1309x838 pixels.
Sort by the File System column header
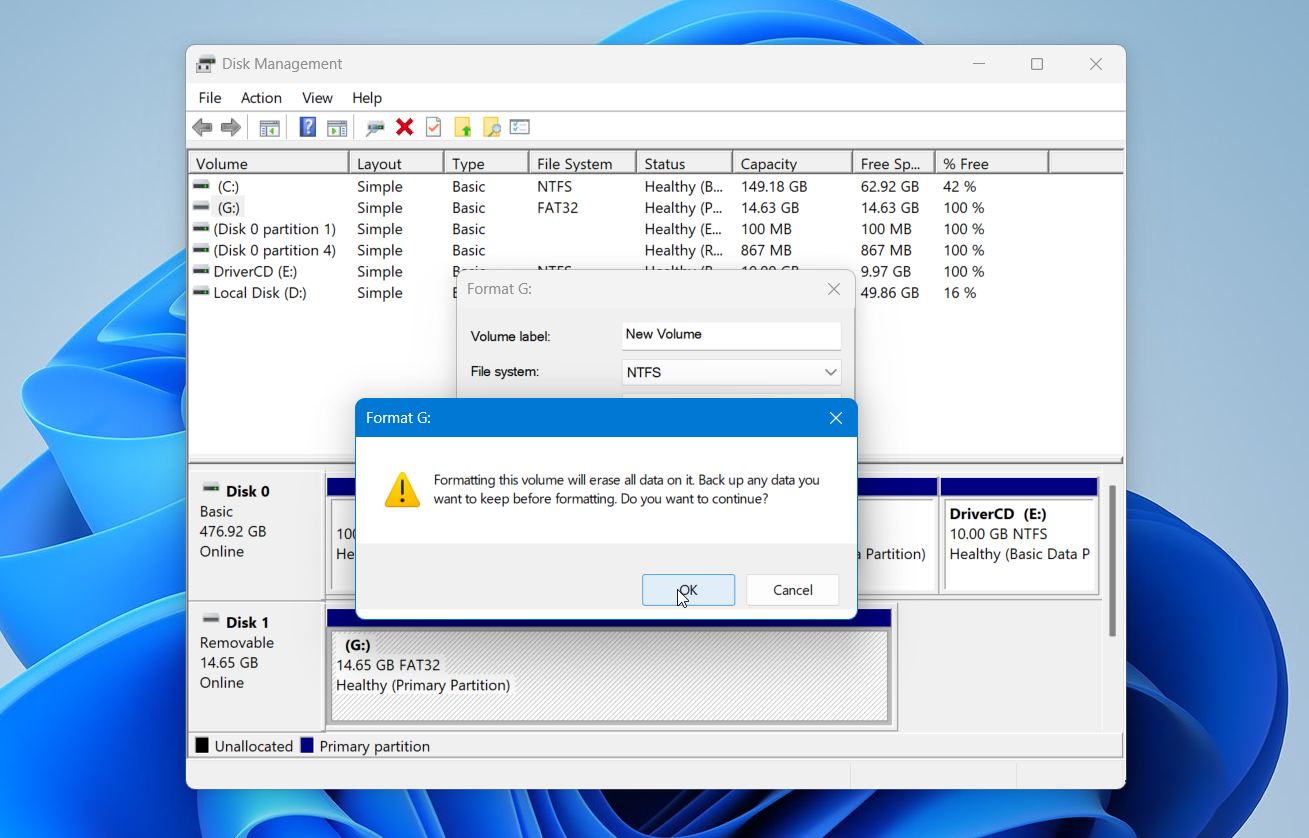click(x=582, y=163)
